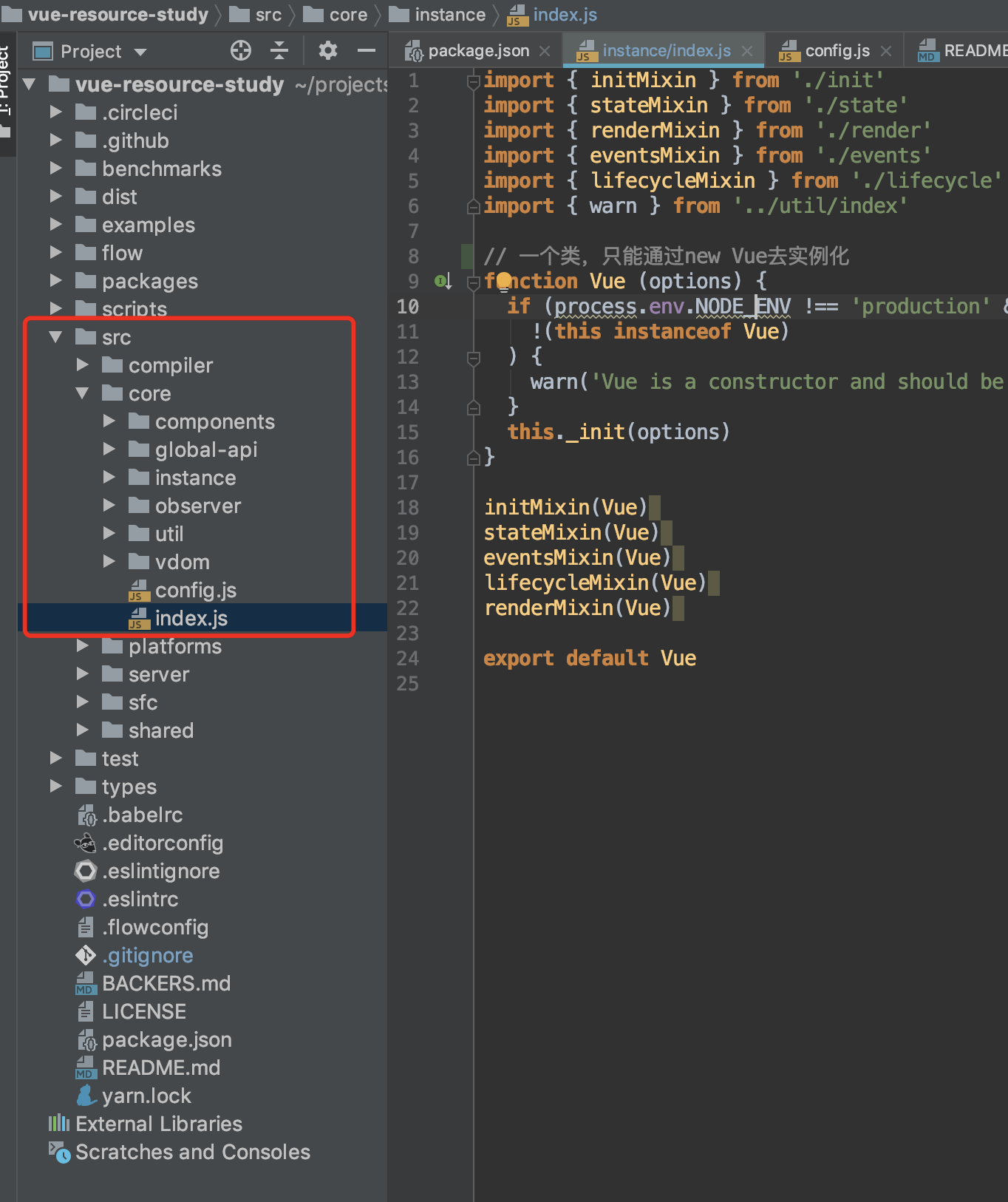The image size is (1008, 1202).
Task: Toggle code fold marker at line 12
Action: [474, 358]
